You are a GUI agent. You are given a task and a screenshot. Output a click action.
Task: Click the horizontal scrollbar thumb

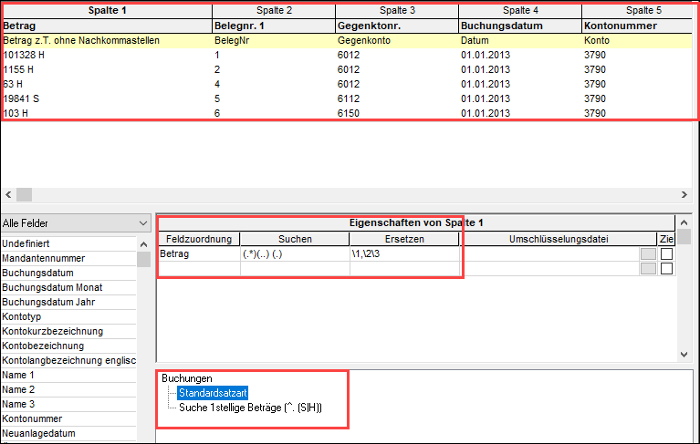tap(24, 195)
